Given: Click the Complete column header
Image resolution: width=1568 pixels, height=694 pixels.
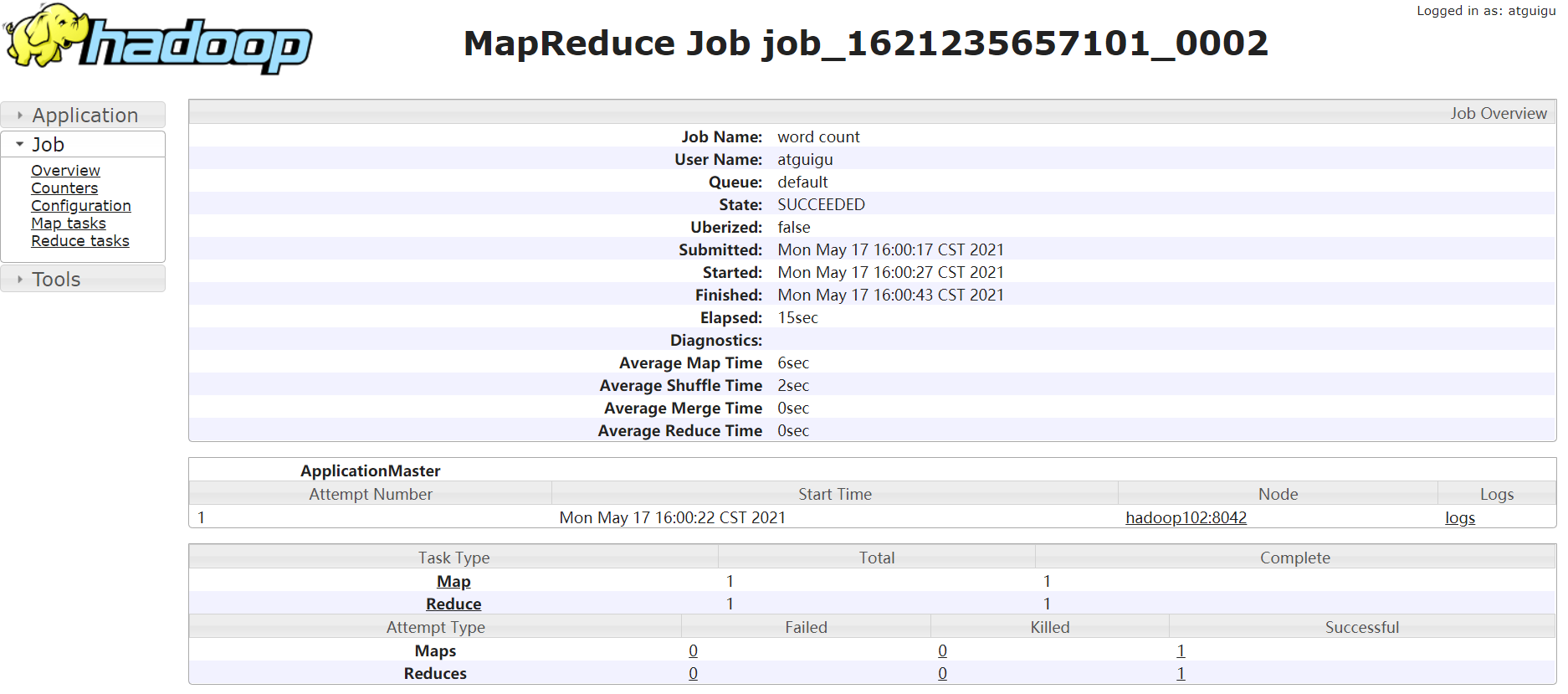Looking at the screenshot, I should tap(1295, 558).
